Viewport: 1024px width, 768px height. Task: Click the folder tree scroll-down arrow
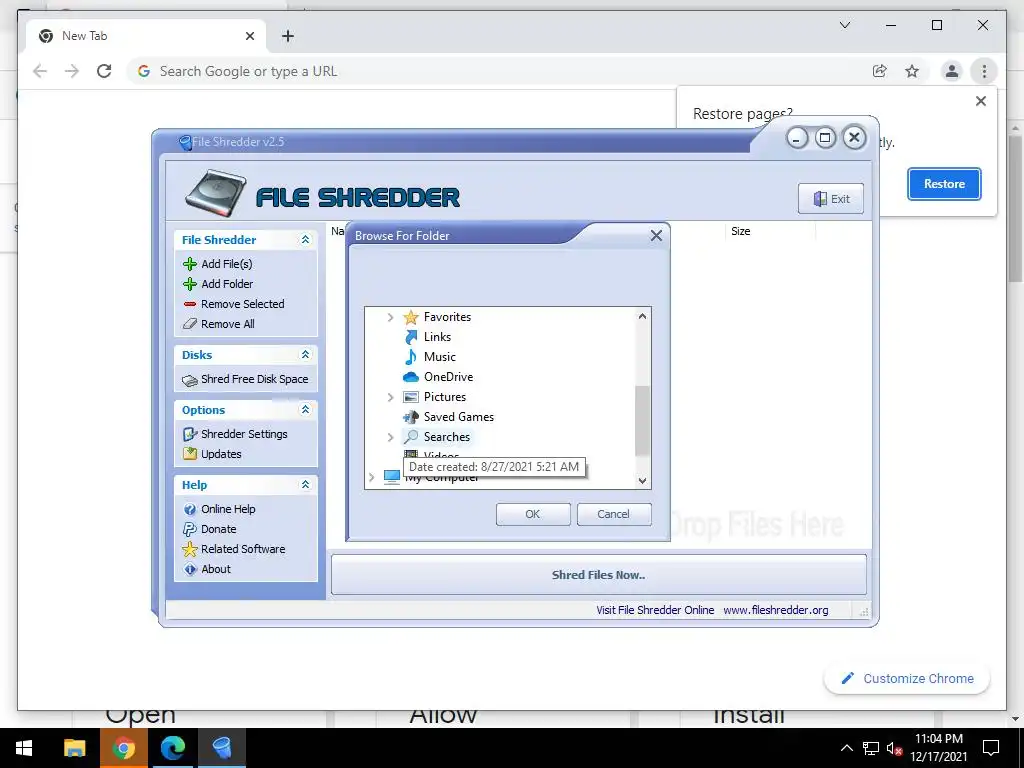642,481
